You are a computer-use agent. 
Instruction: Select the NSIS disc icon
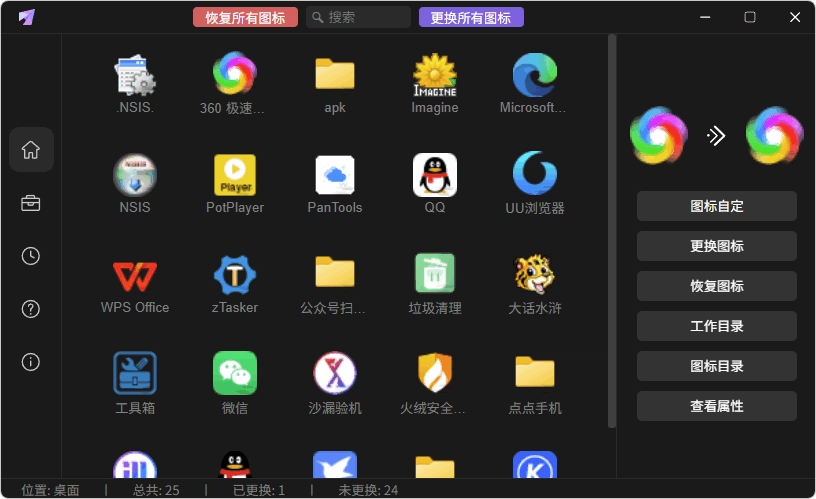coord(135,175)
